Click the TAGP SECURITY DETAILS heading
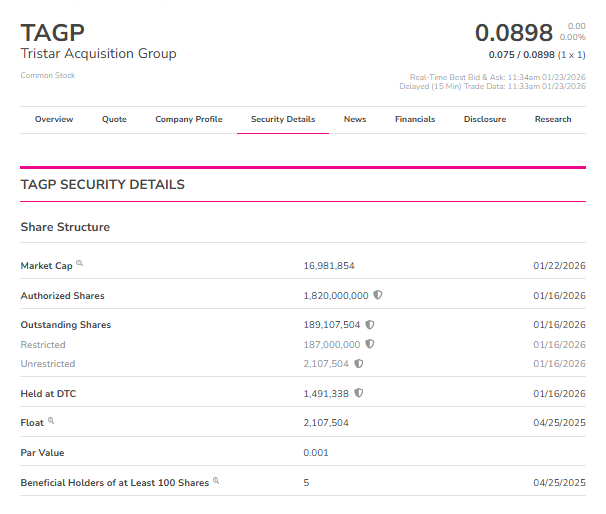This screenshot has width=606, height=514. 102,184
